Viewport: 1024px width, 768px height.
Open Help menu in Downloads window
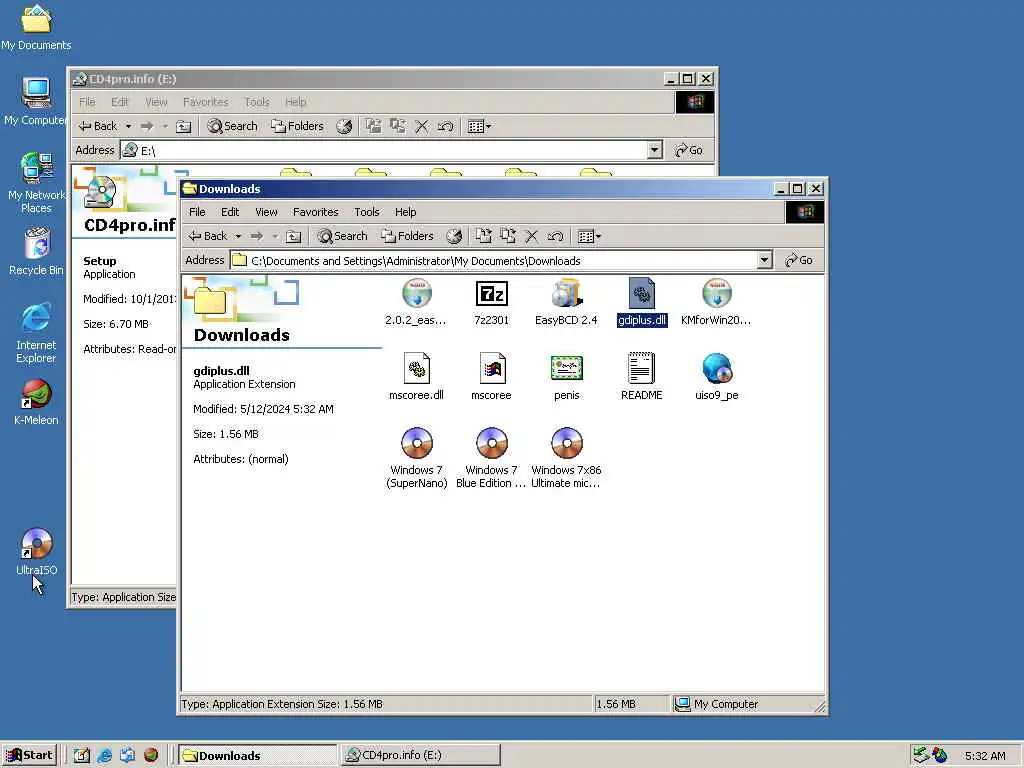click(406, 212)
